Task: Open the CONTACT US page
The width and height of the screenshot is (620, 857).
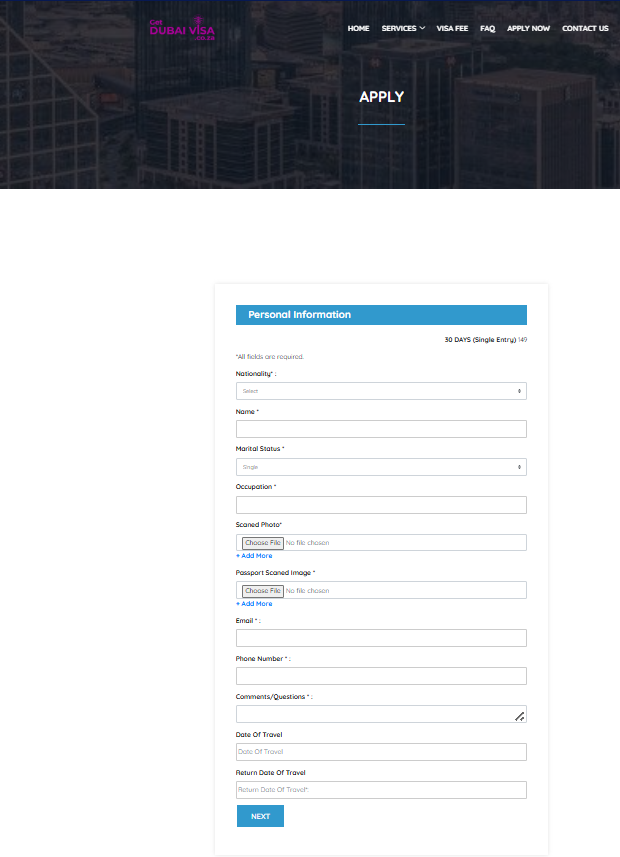Action: tap(585, 29)
